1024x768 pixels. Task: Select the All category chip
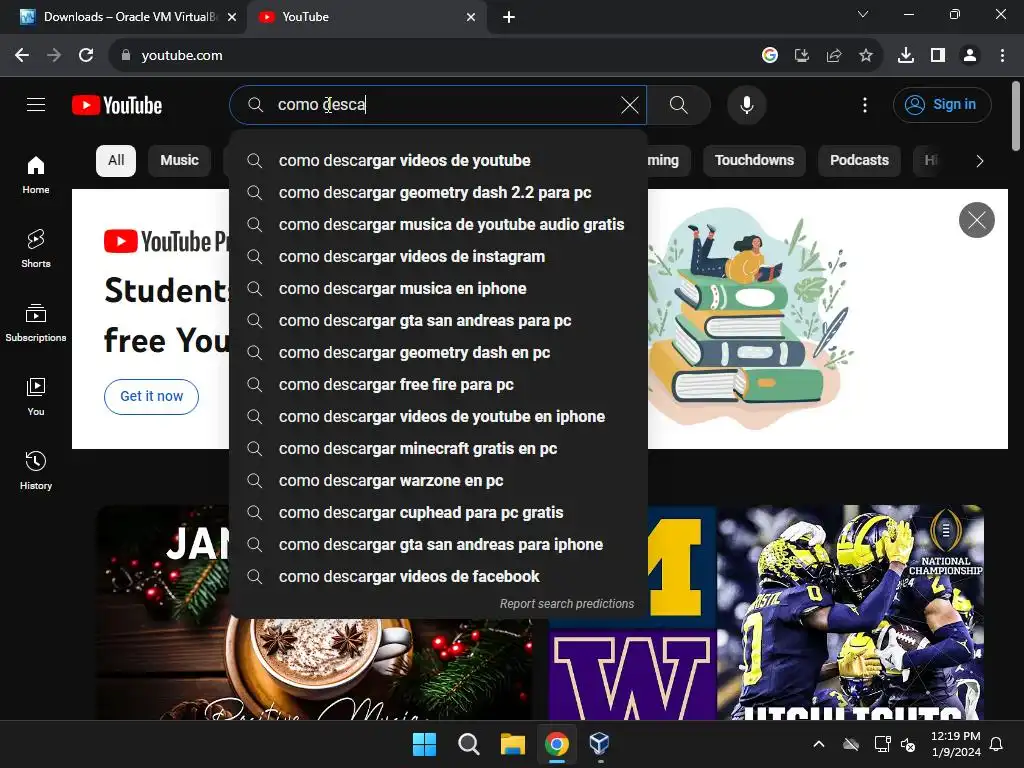(116, 161)
